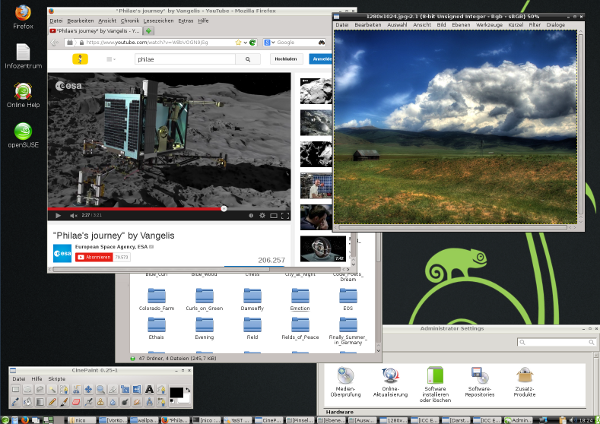Open the Fields_of_Peace folder
Screen dimensions: 600x424
(300, 328)
